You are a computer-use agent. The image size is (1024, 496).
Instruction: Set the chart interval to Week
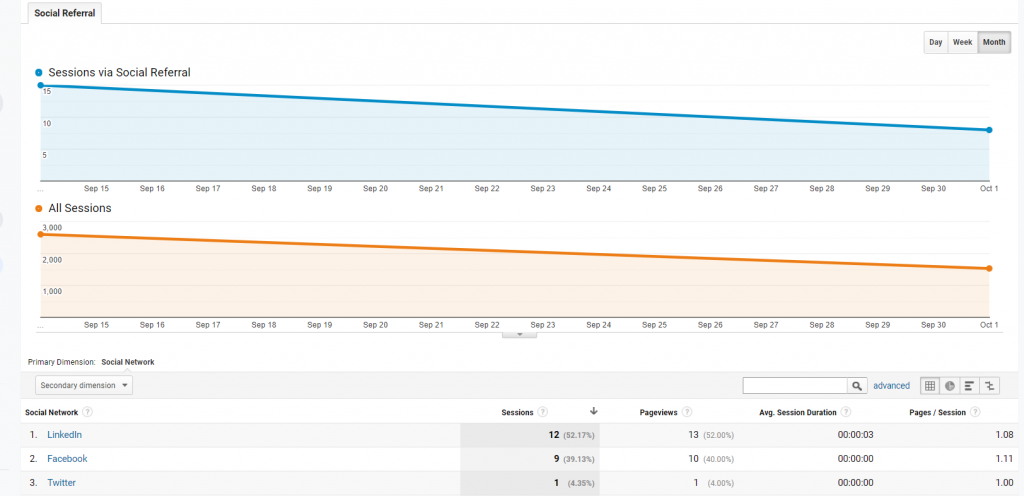coord(963,42)
